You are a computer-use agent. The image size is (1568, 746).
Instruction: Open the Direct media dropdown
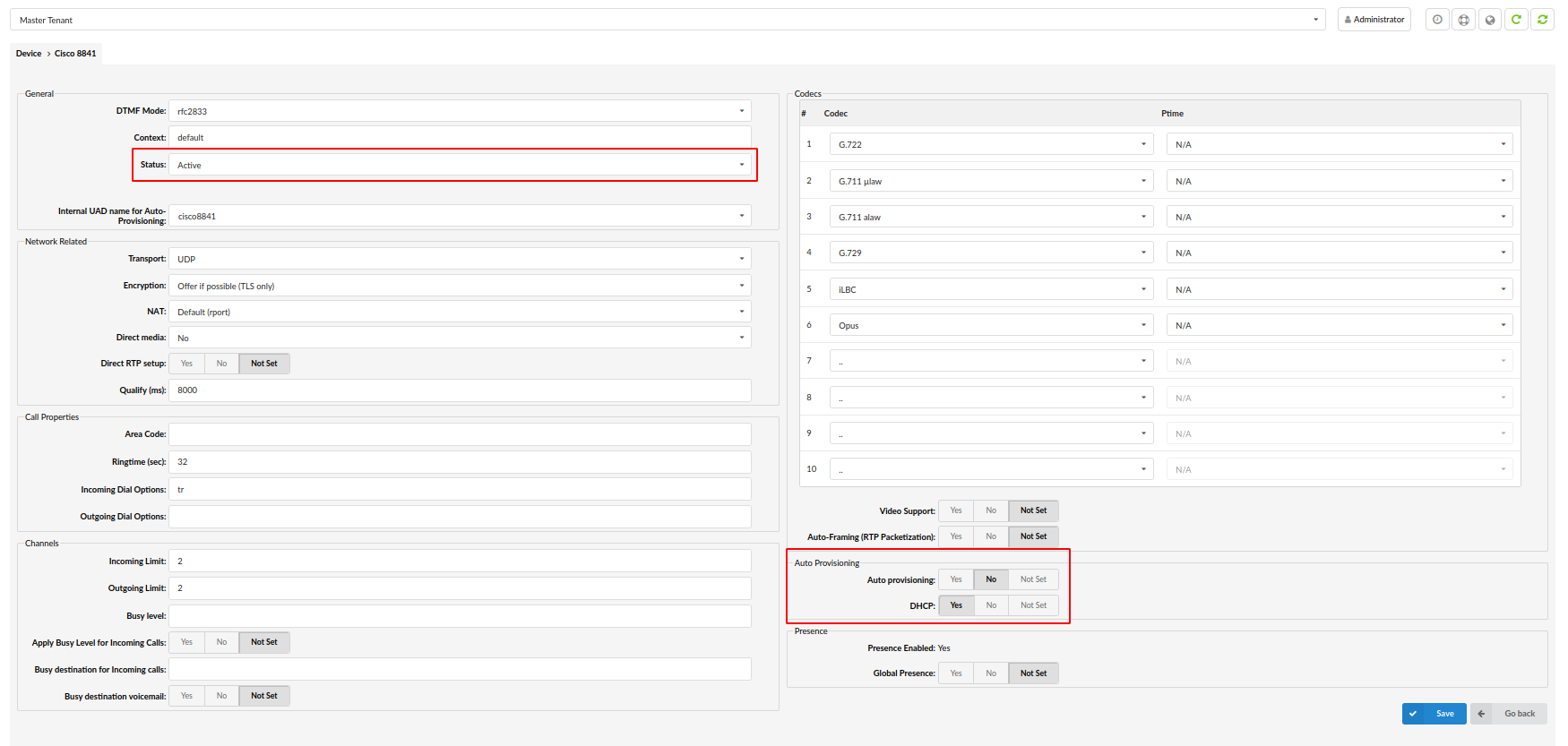pos(460,338)
